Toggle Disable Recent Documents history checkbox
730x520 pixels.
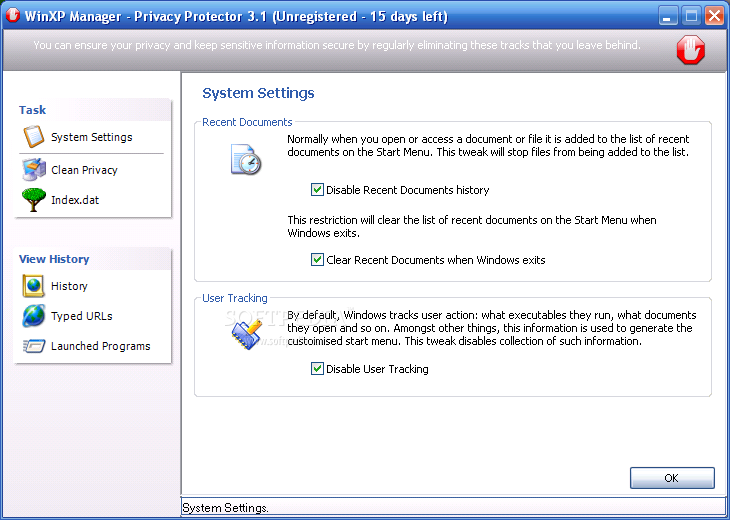(317, 190)
